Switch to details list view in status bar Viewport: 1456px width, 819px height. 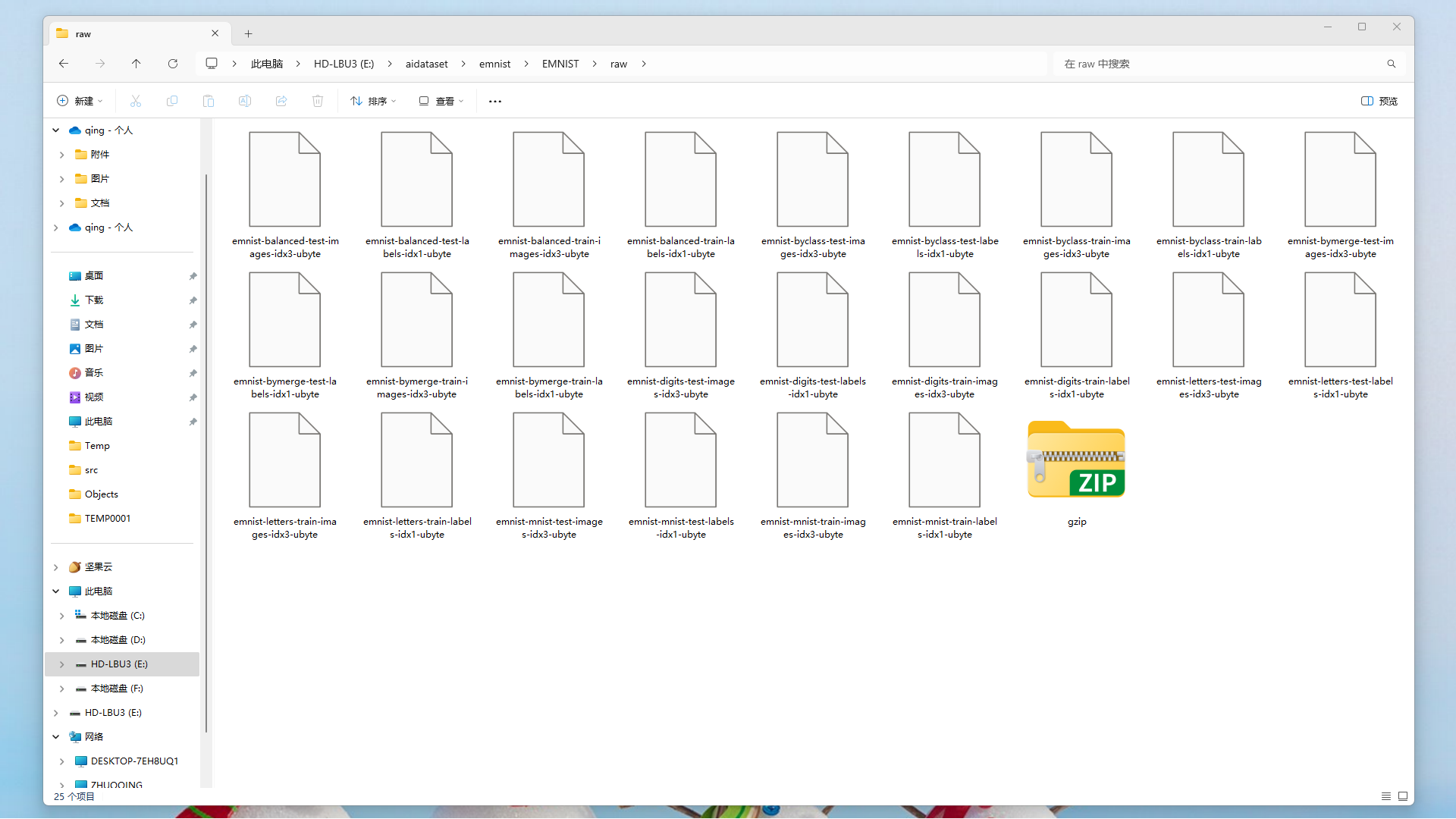1386,796
